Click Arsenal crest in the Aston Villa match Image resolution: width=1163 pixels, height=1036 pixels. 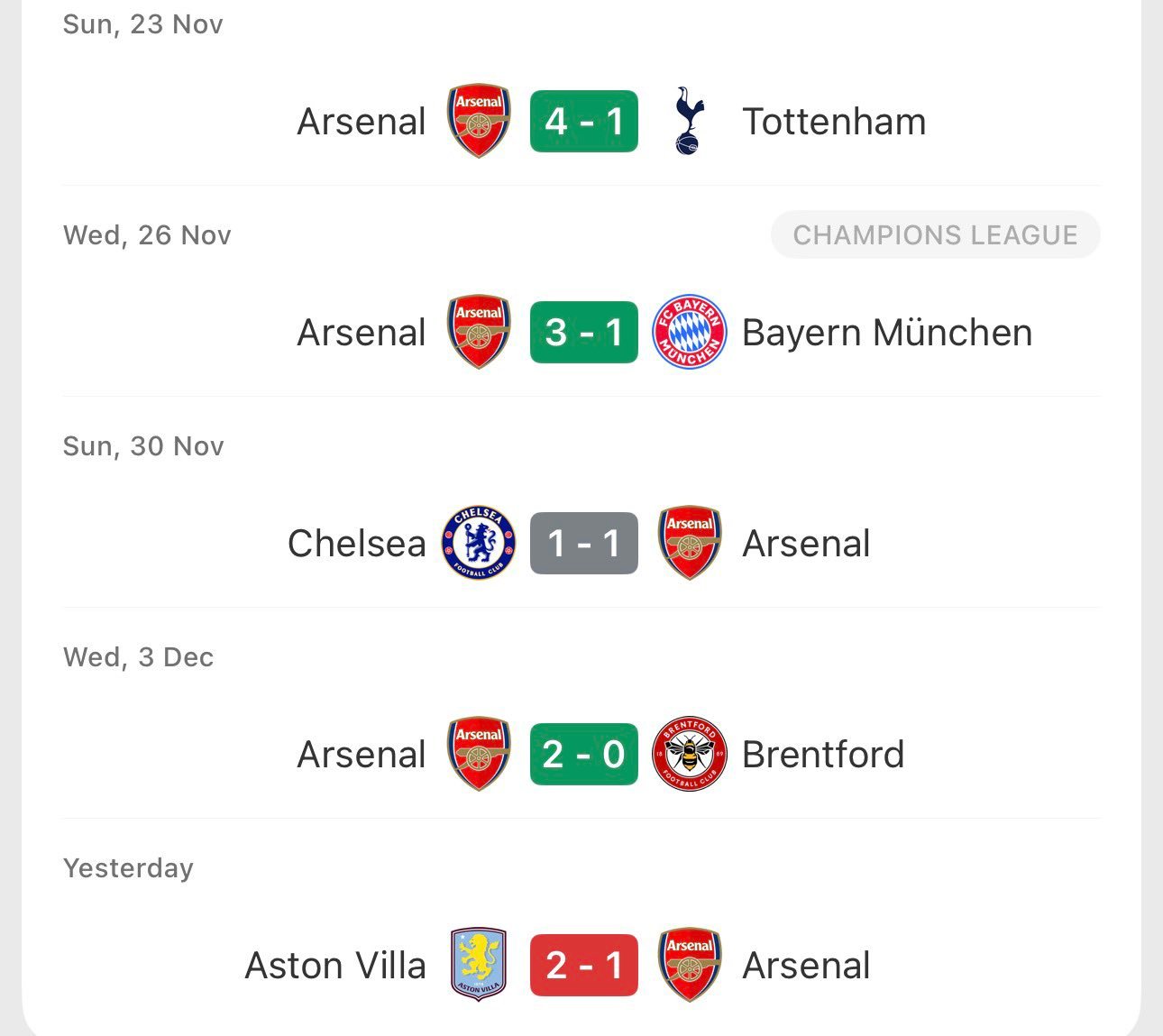point(690,965)
